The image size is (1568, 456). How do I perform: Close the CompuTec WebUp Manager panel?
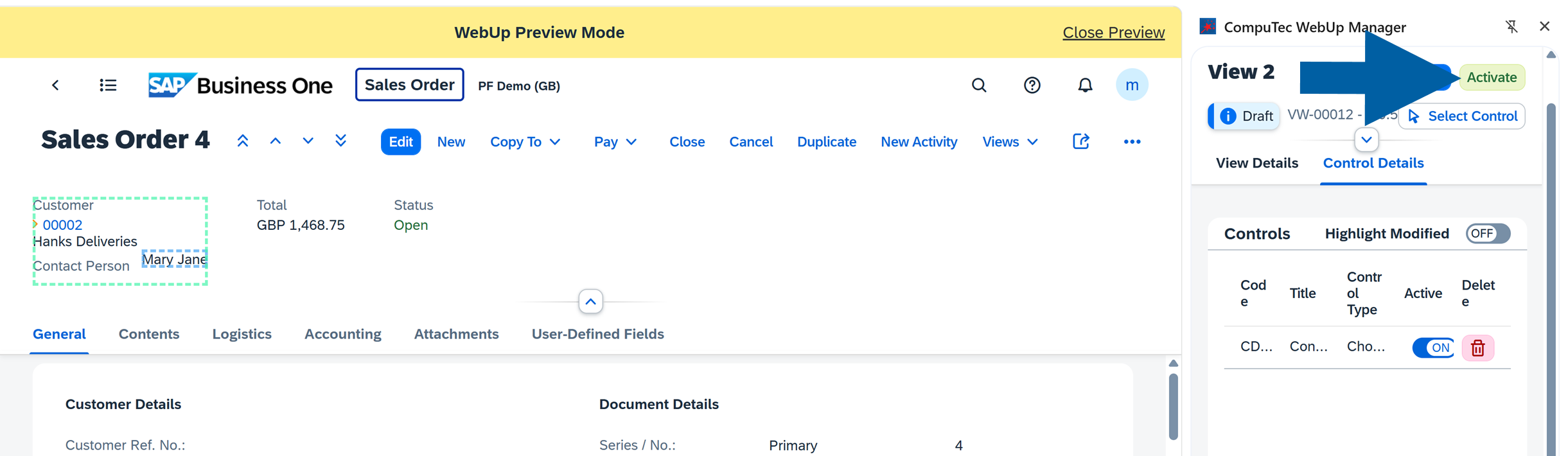1545,26
